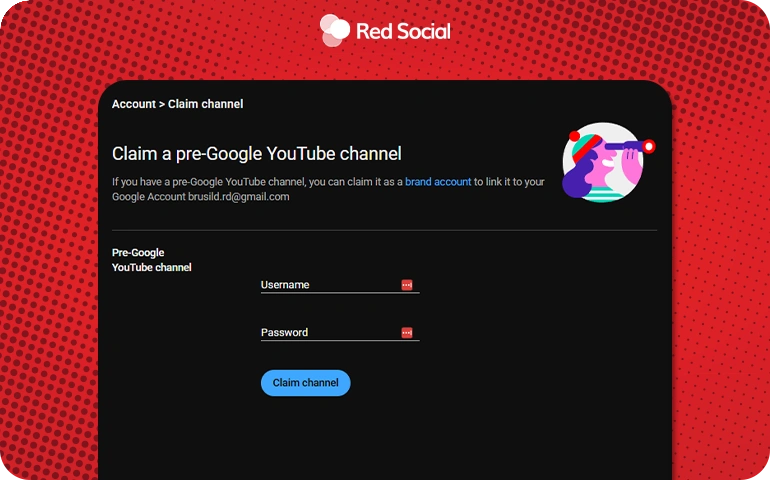Click the telescope character illustration
Screen dimensions: 770x480
pos(608,163)
